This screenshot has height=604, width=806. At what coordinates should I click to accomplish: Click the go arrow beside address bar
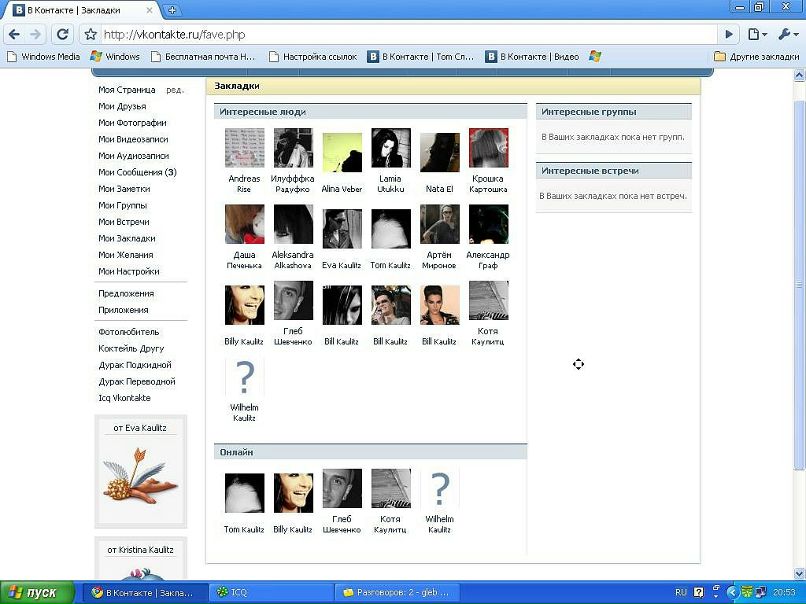pos(730,34)
